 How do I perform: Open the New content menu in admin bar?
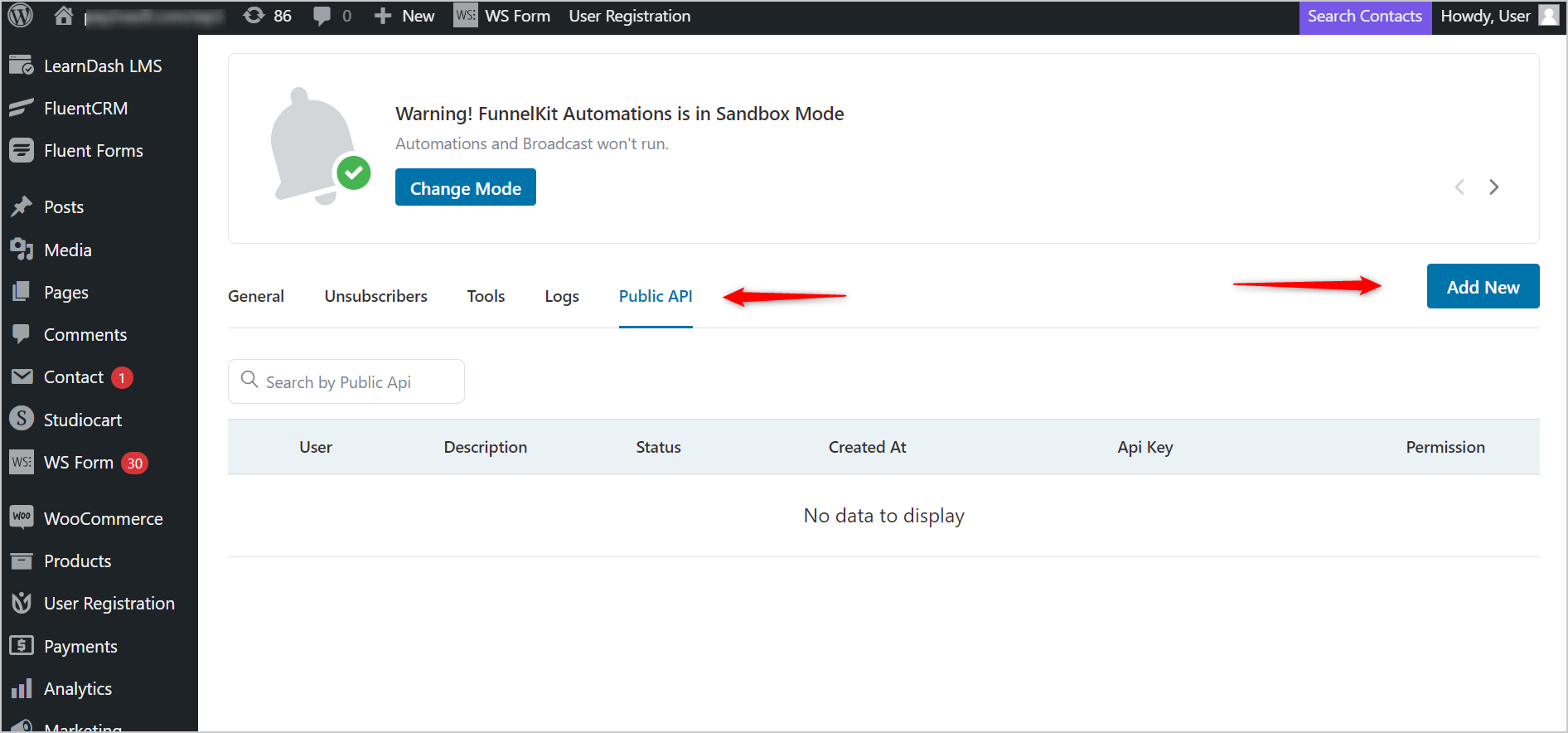tap(404, 16)
